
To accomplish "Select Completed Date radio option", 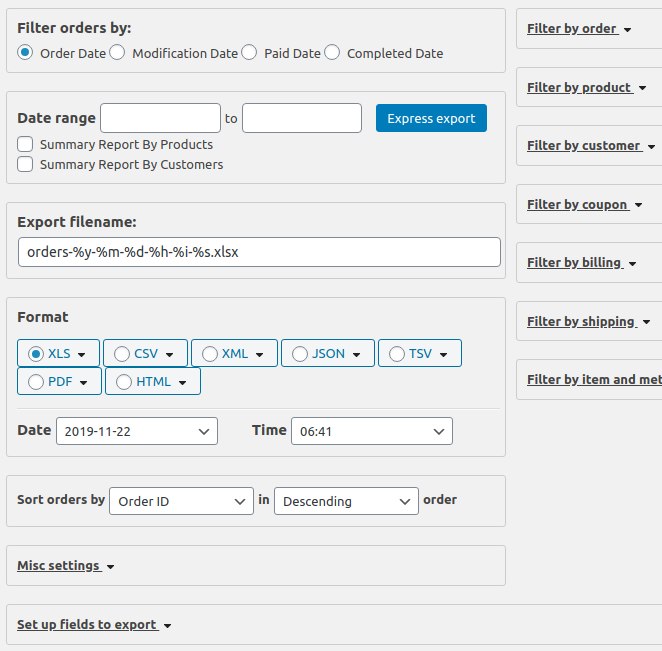I will (x=332, y=53).
